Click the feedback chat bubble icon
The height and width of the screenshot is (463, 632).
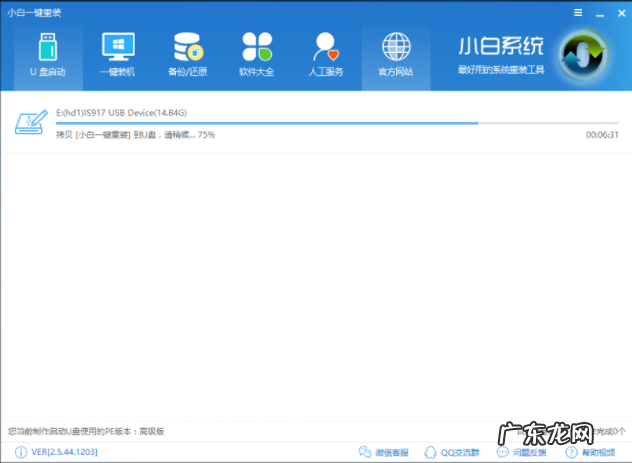503,452
